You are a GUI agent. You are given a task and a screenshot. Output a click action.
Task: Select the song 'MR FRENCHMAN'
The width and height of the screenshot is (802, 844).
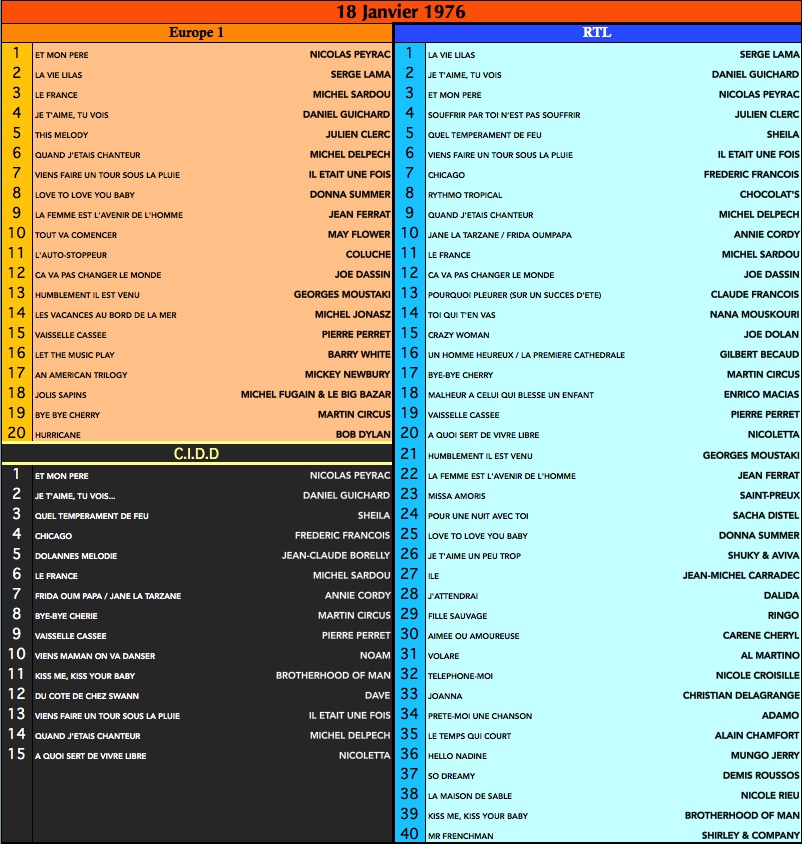click(460, 836)
